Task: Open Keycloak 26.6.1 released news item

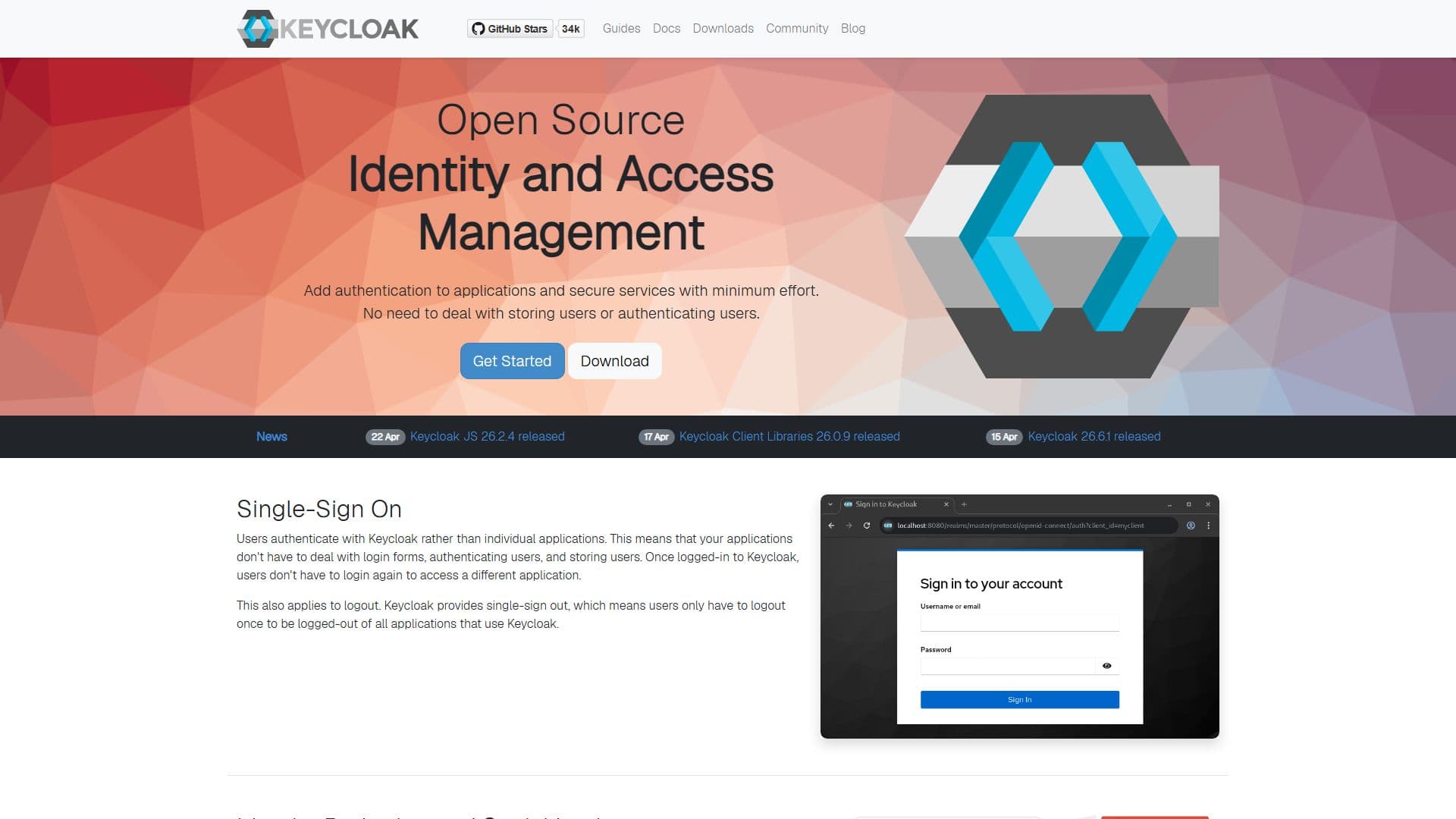Action: point(1094,436)
